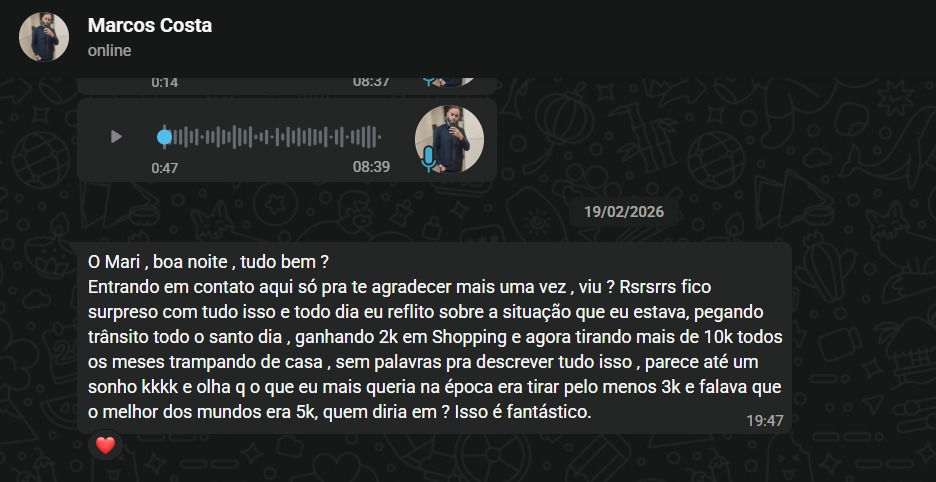Click the 19:47 message timestamp
Viewport: 936px width, 482px height.
pos(765,420)
